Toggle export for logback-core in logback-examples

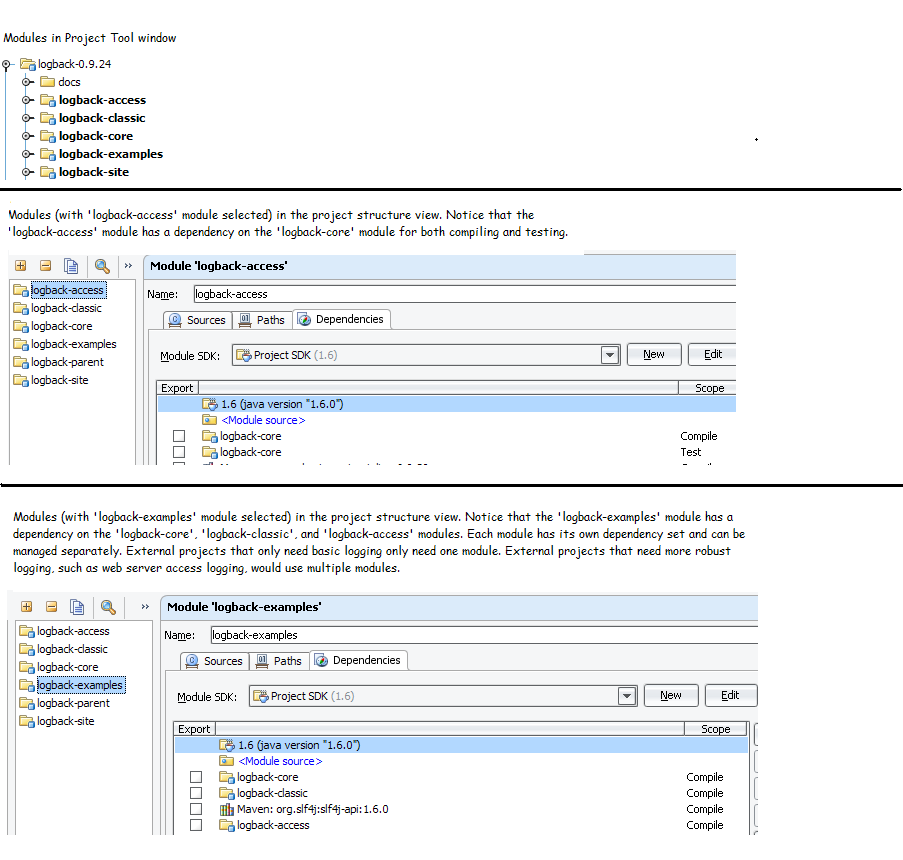(x=196, y=777)
